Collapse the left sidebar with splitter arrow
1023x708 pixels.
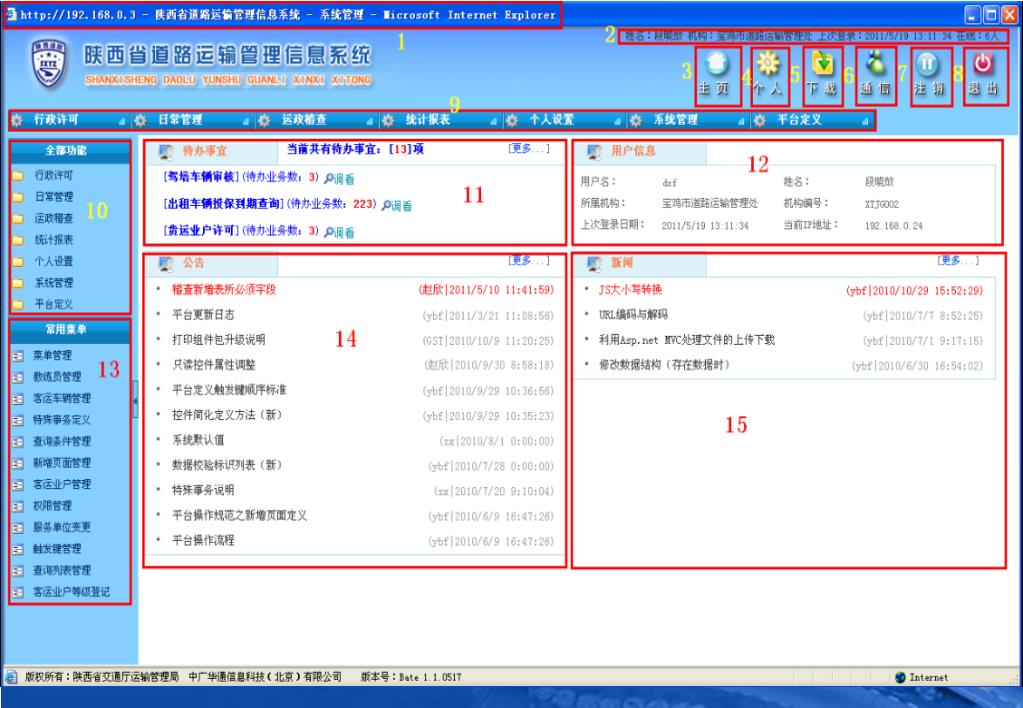[x=135, y=399]
